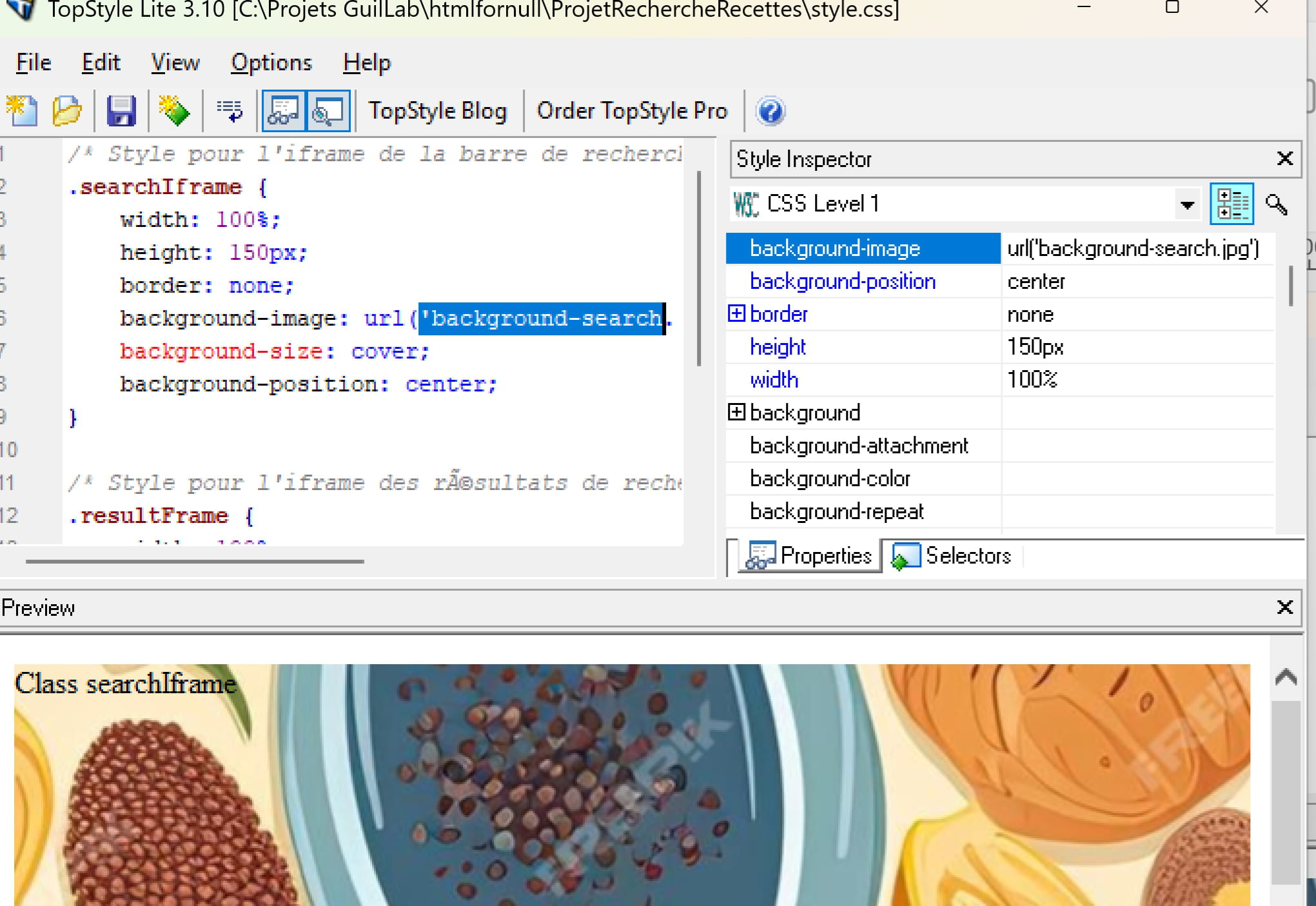Viewport: 1316px width, 906px height.
Task: Select the width property row
Action: click(x=863, y=380)
